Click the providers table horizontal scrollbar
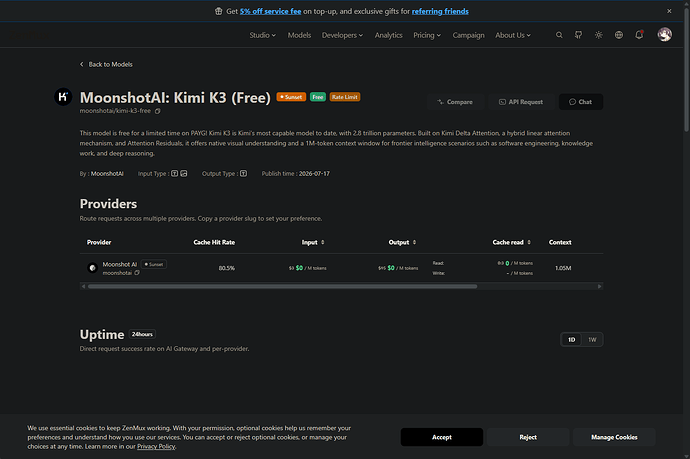 [283, 286]
